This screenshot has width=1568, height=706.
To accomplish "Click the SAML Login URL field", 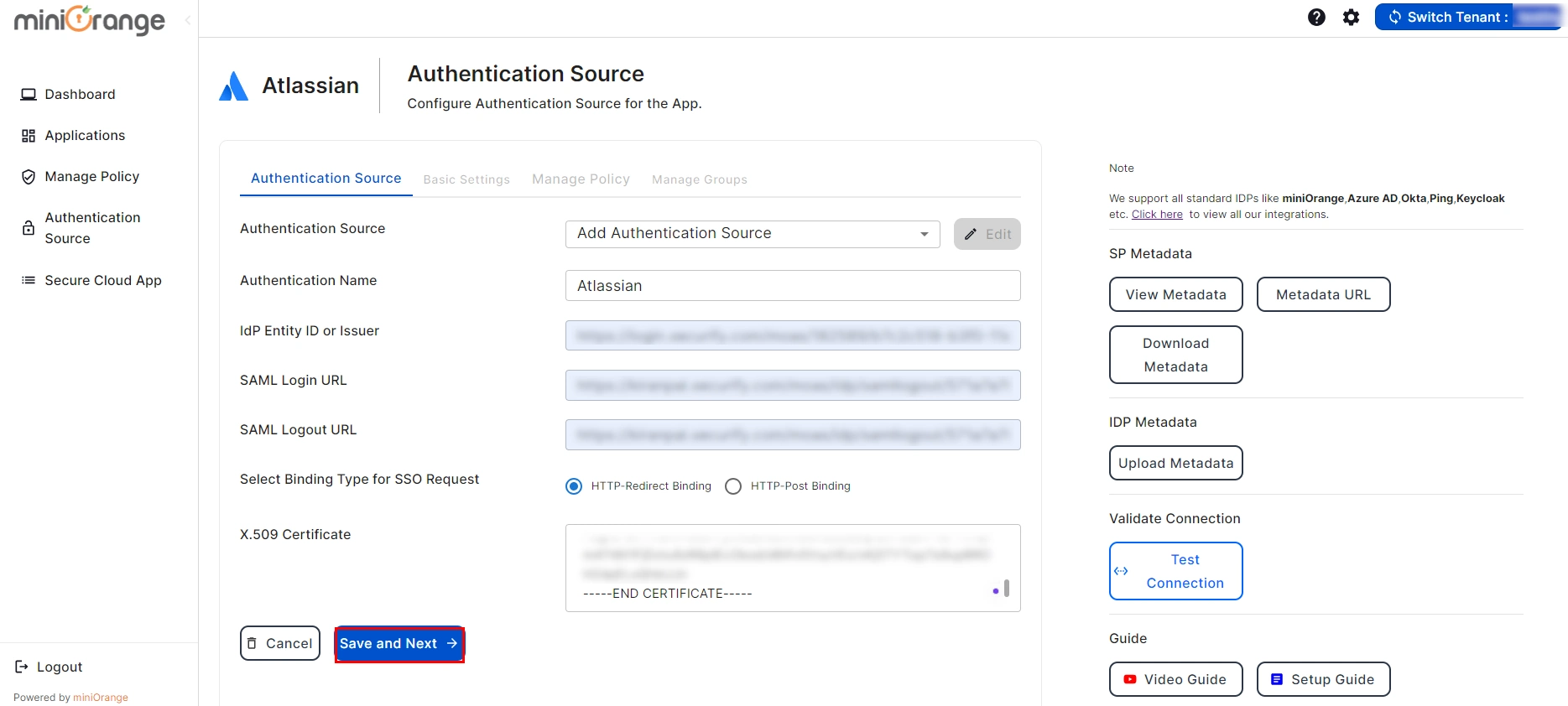I will point(793,385).
